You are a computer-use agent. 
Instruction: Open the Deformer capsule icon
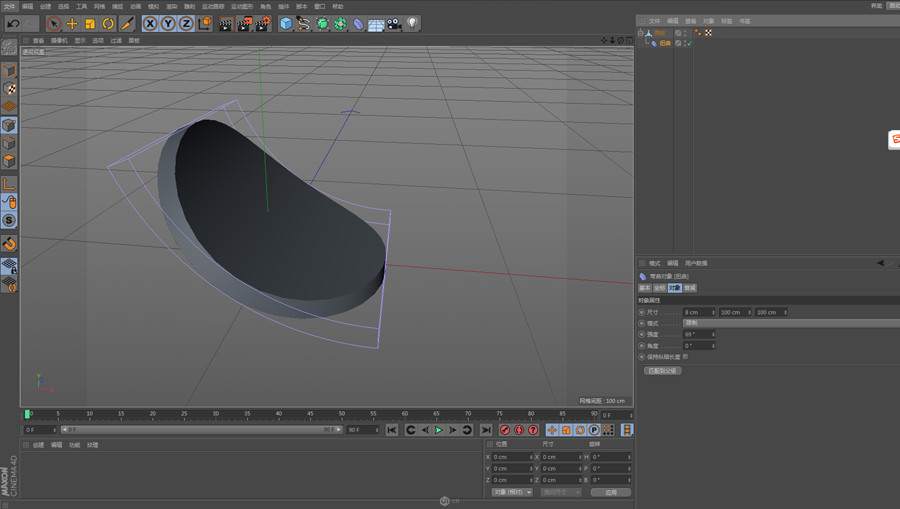point(358,24)
